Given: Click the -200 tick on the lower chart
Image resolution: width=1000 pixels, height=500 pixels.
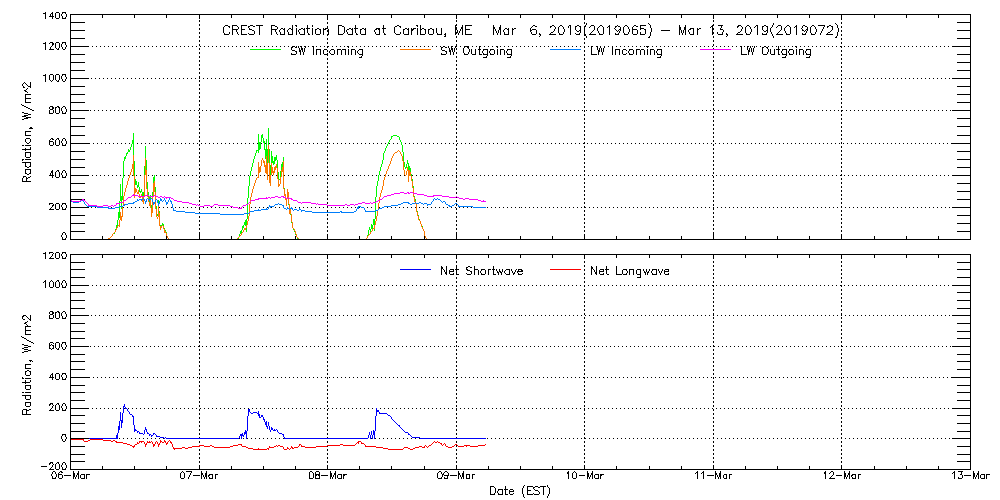Looking at the screenshot, I should (52, 467).
